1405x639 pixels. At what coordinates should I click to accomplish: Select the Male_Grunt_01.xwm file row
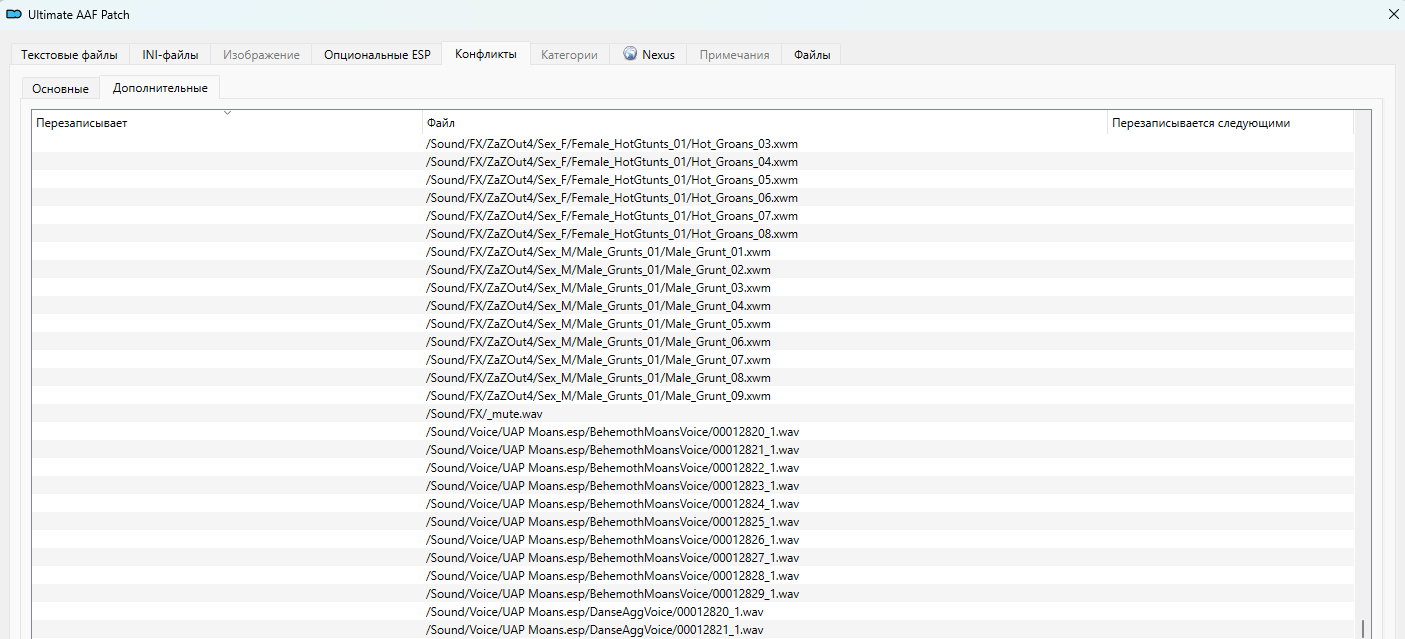pos(598,252)
